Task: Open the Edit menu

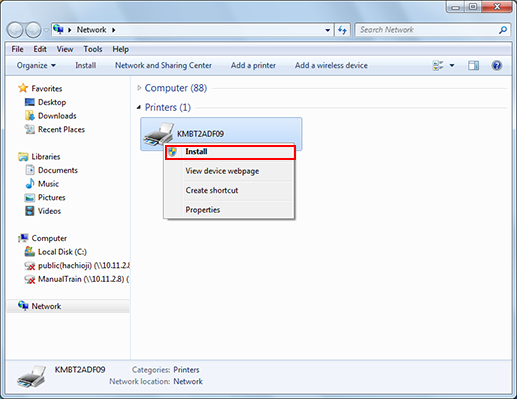Action: 40,49
